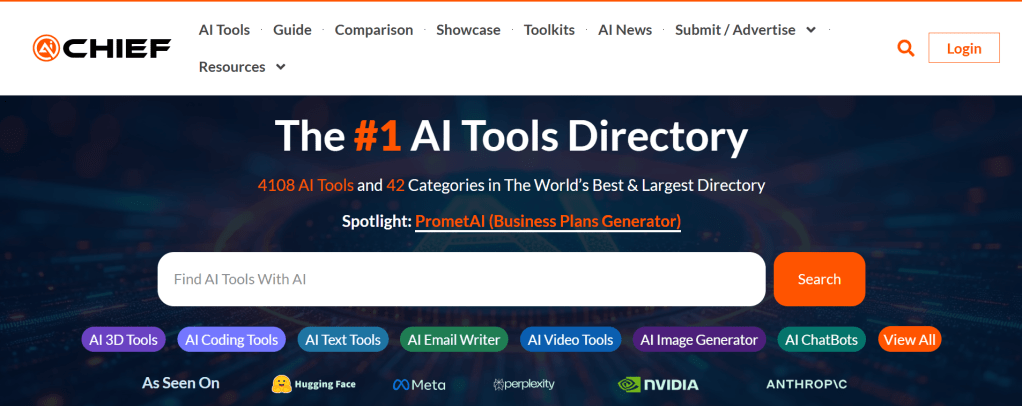This screenshot has height=406, width=1022.
Task: Click the NVIDIA logo
Action: pyautogui.click(x=658, y=384)
